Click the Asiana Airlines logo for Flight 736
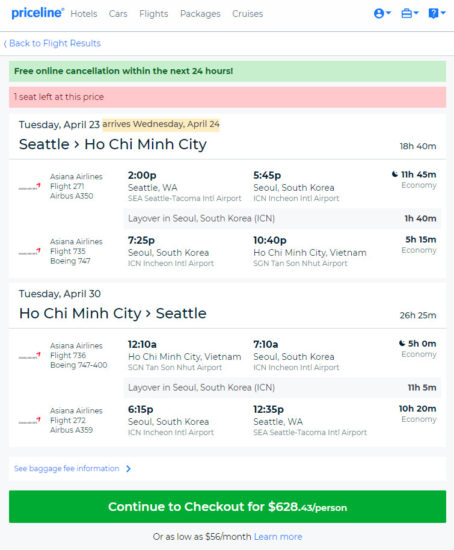This screenshot has height=550, width=454. 29,356
